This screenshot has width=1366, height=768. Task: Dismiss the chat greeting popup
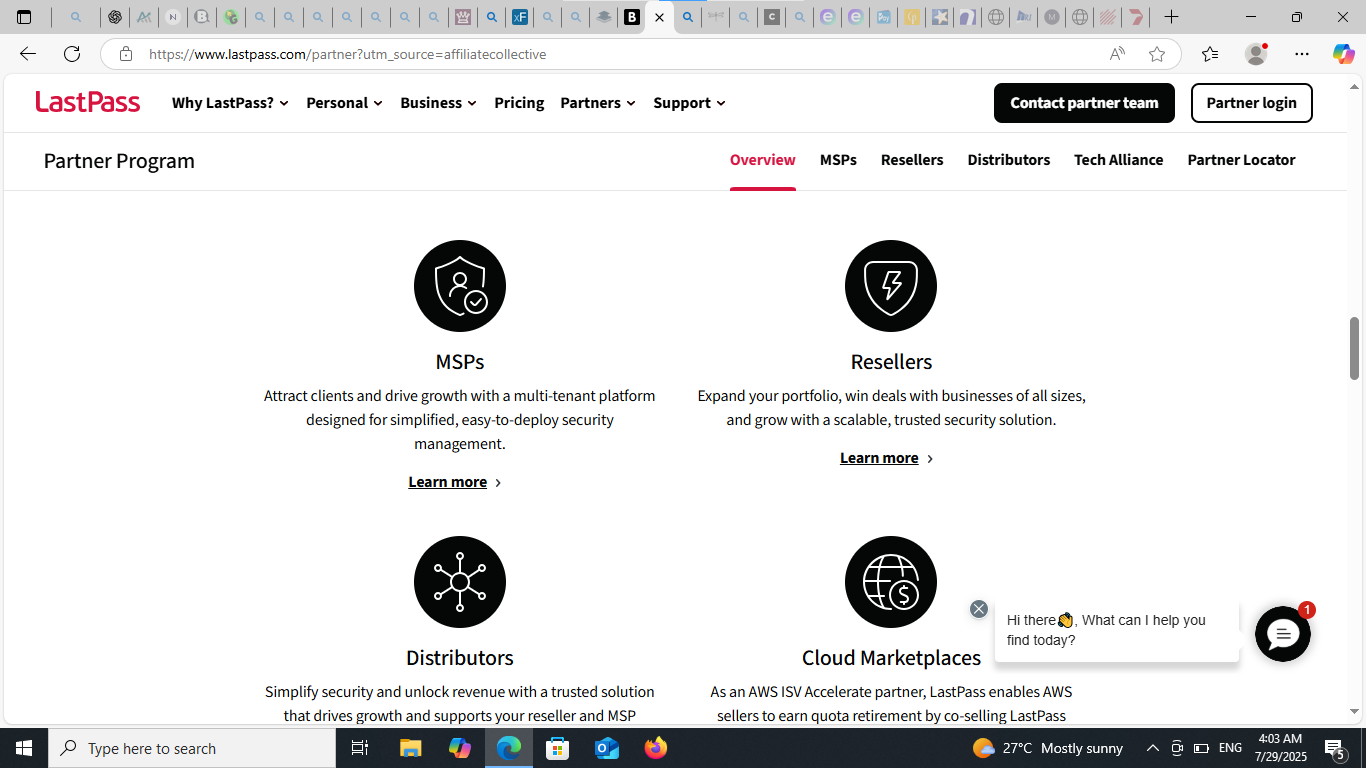[x=979, y=609]
